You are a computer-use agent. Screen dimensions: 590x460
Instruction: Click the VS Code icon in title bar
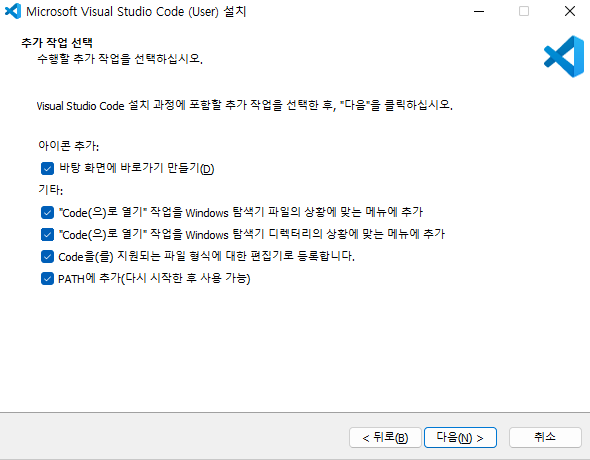pyautogui.click(x=13, y=11)
